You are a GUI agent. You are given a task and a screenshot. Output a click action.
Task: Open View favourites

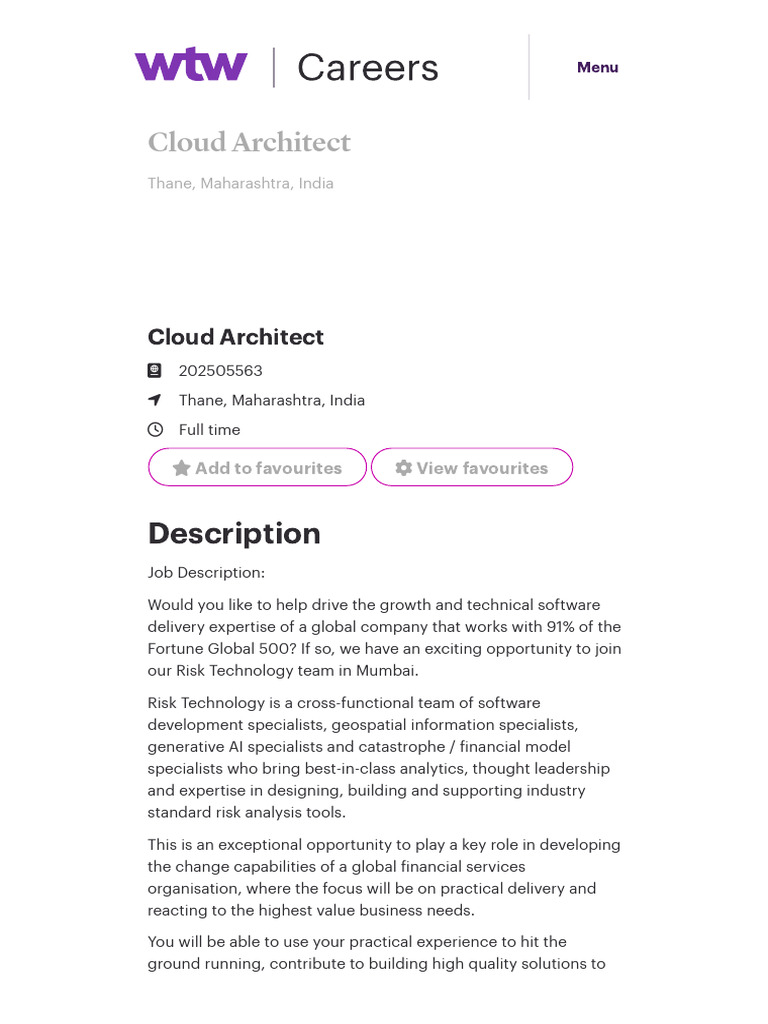point(472,468)
